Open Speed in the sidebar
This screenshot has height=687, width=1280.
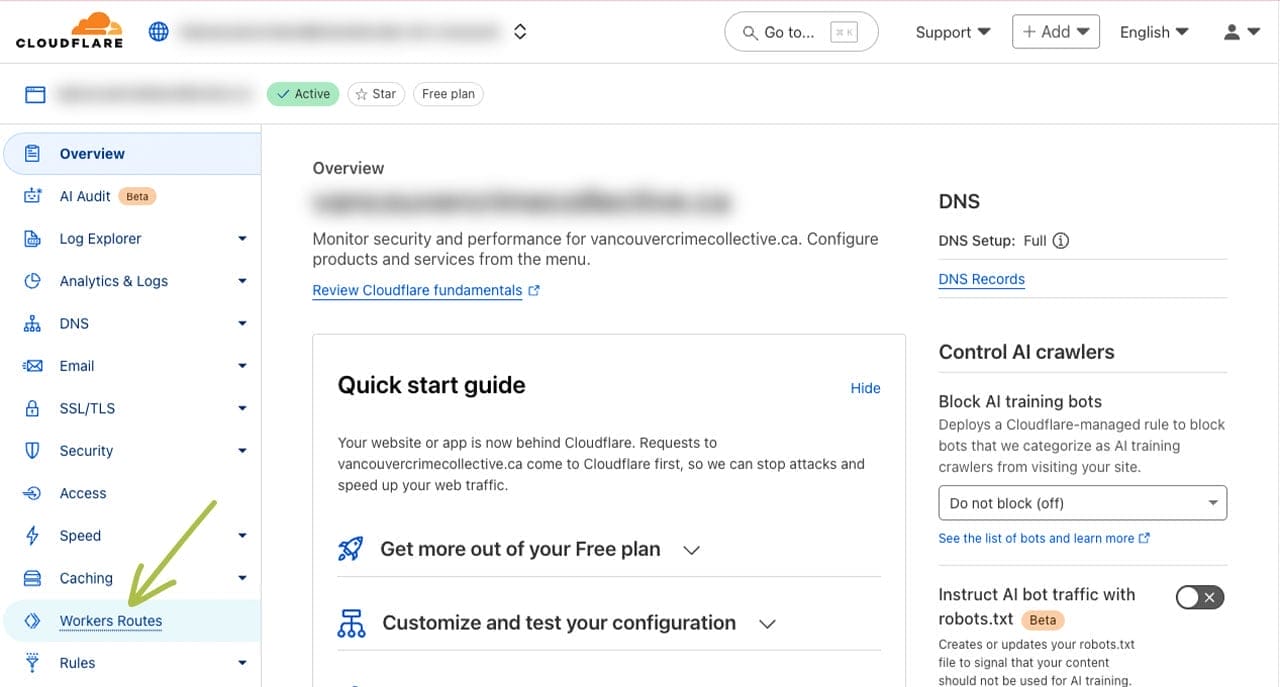[80, 536]
